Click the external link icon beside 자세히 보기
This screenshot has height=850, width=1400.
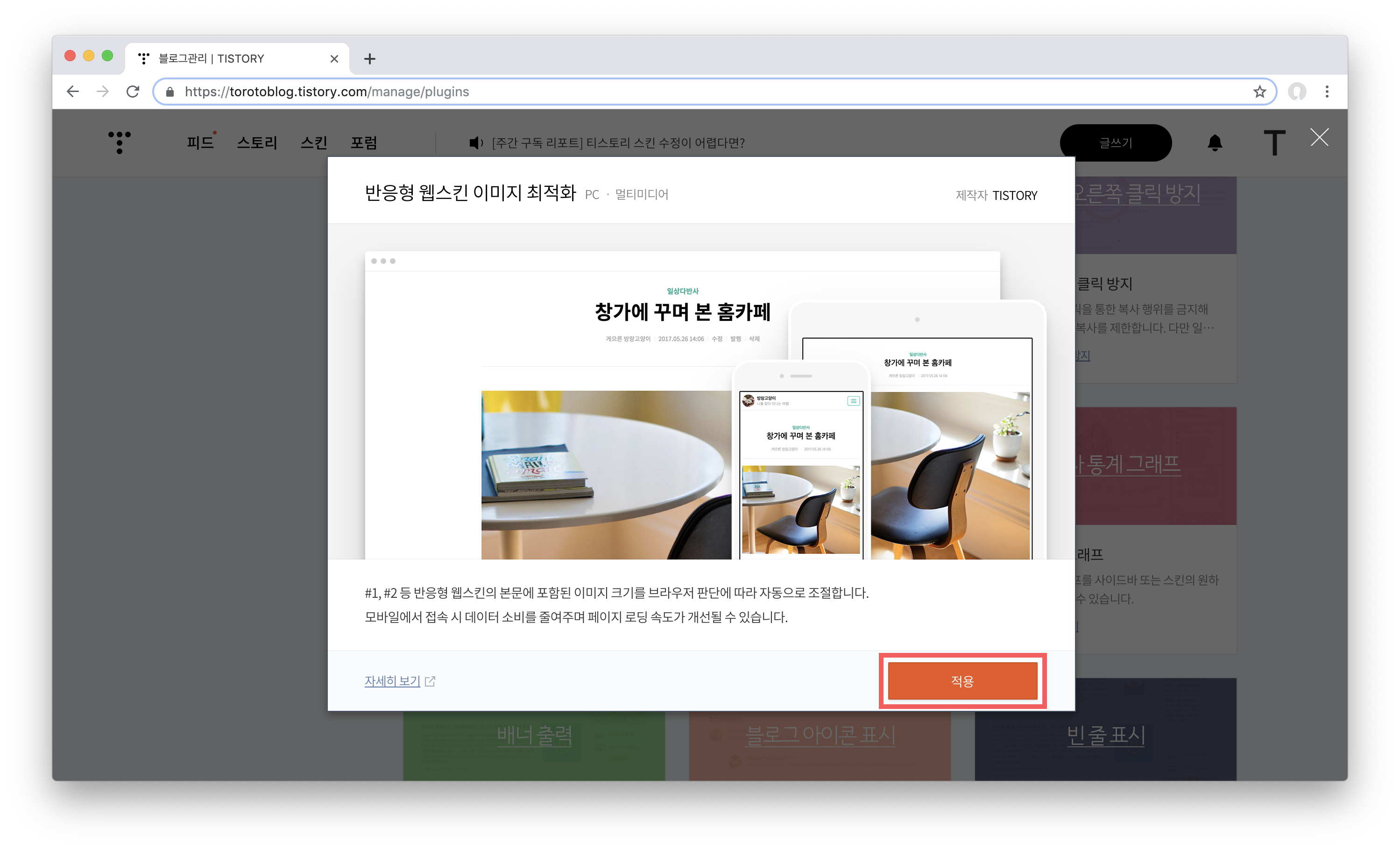coord(430,681)
